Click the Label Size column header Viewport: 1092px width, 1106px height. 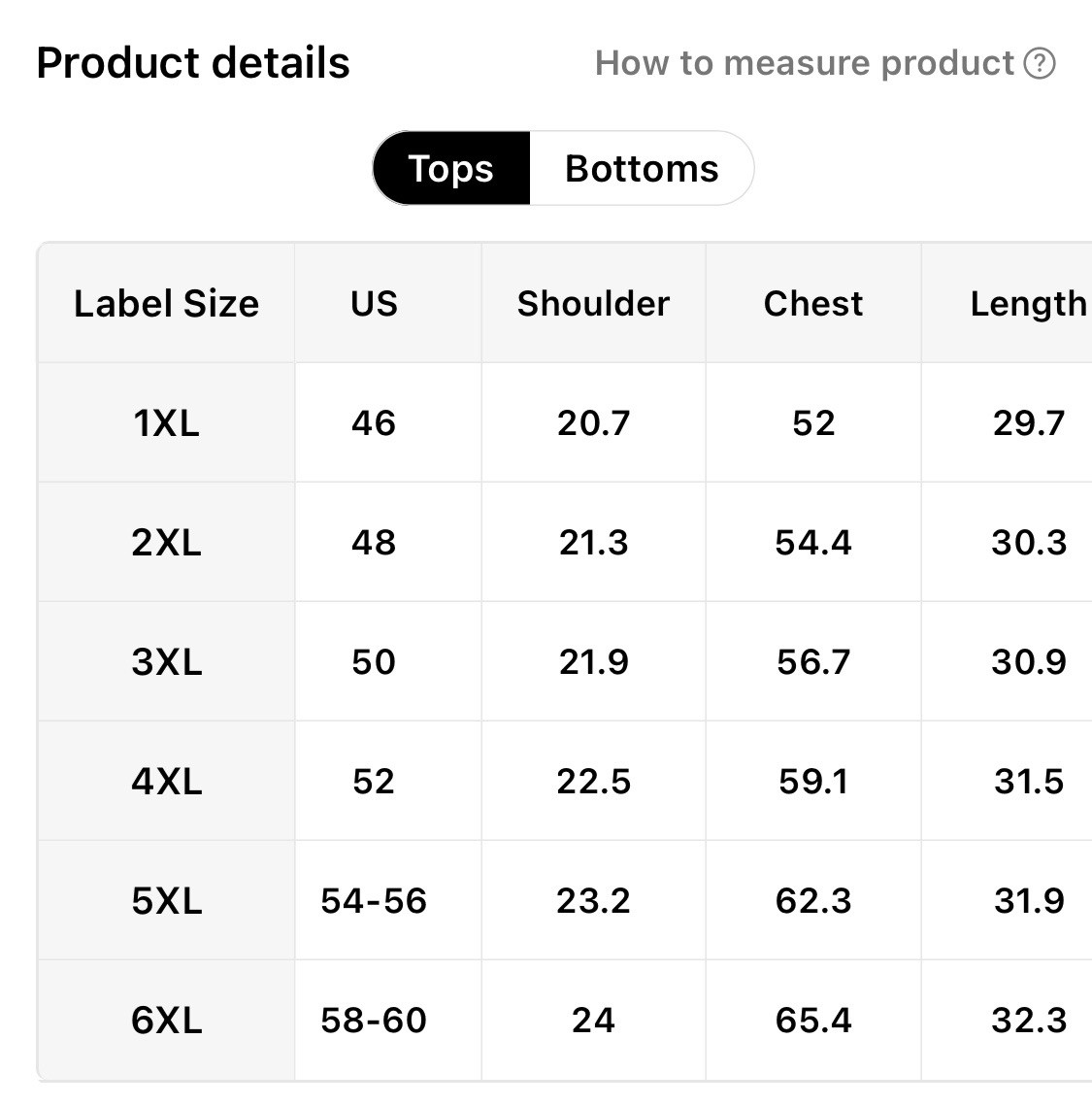166,304
